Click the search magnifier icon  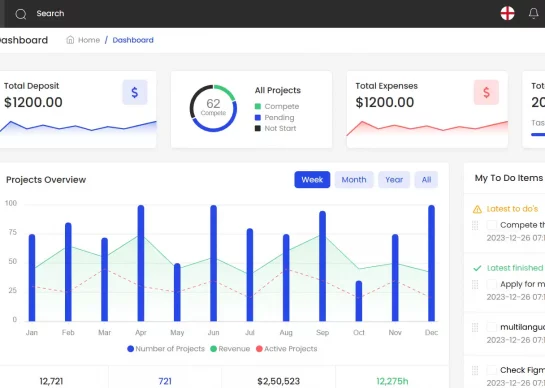[x=21, y=14]
